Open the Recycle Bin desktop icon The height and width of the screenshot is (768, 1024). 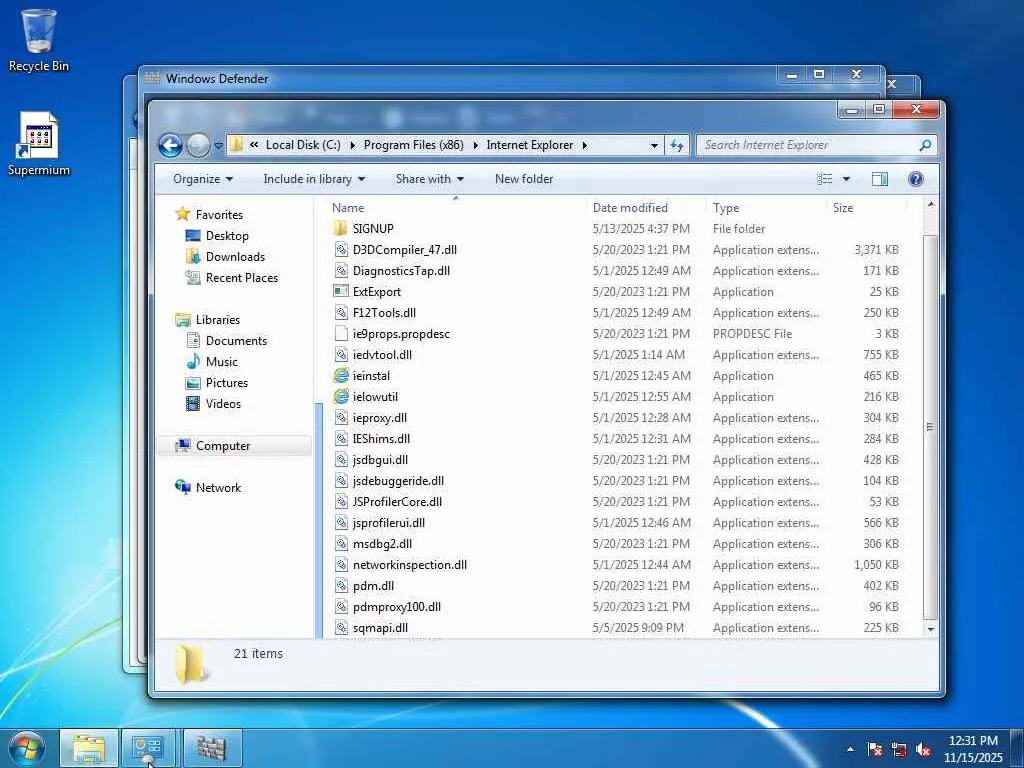pos(39,40)
